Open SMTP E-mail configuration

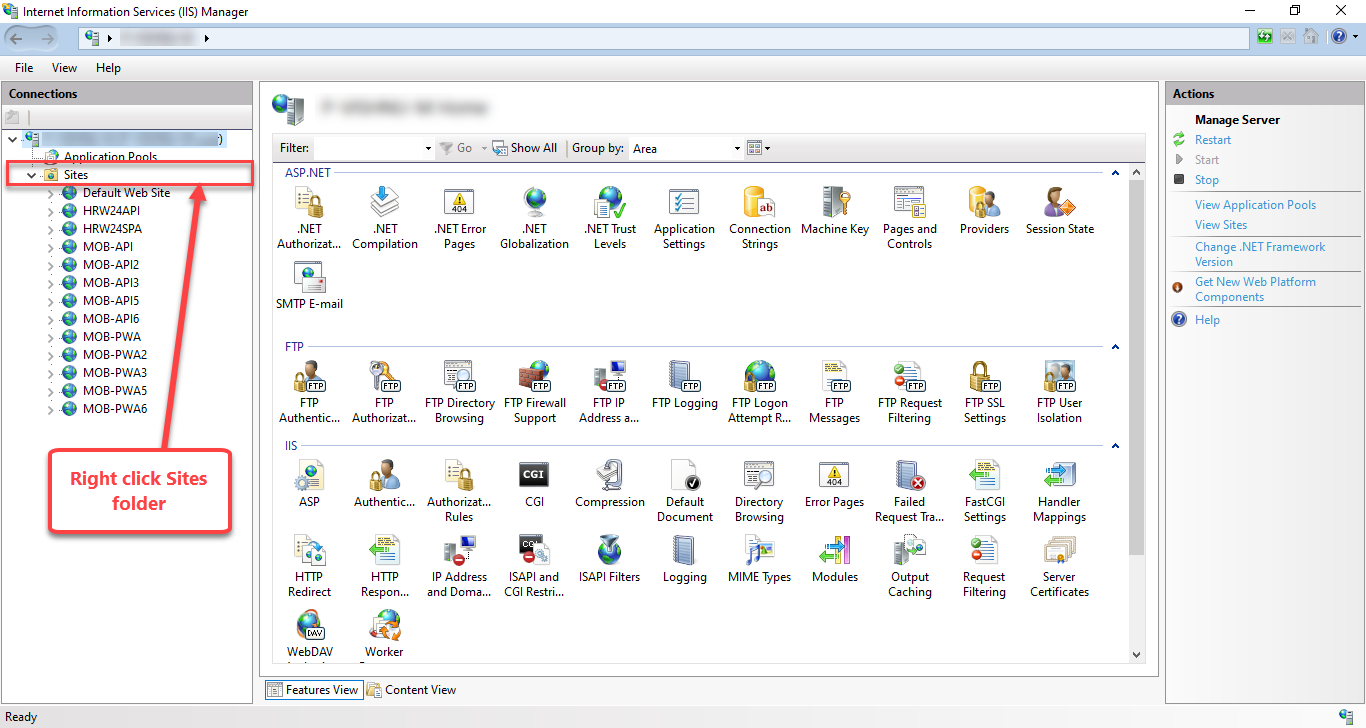tap(309, 280)
